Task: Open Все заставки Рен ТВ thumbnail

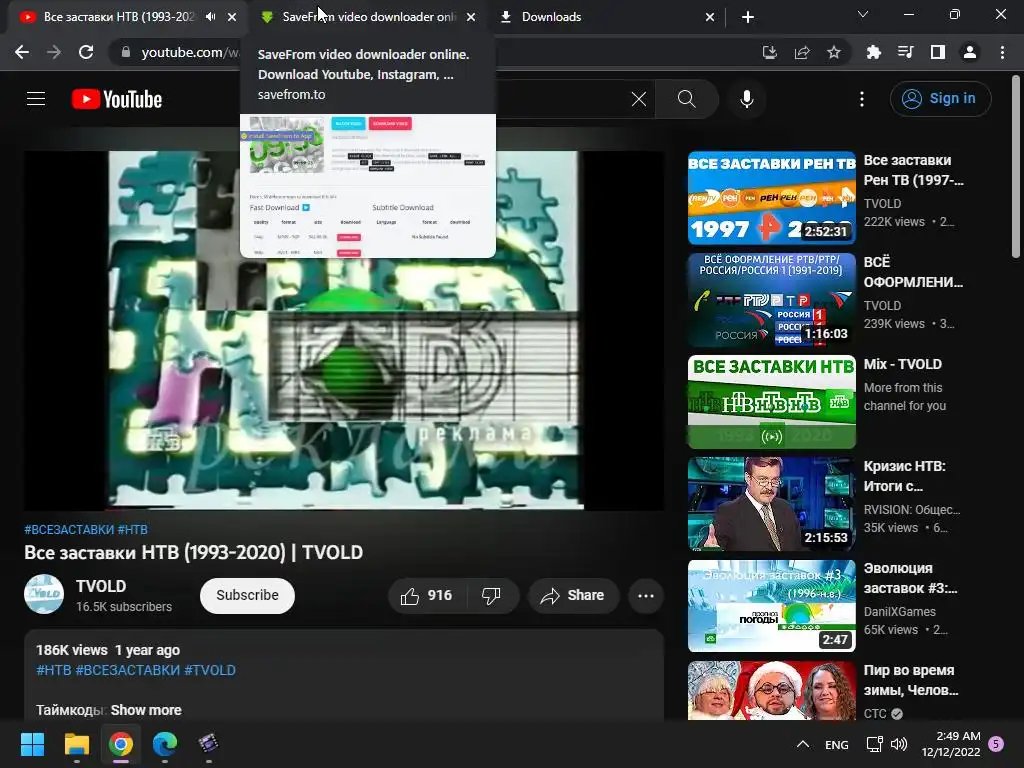Action: (771, 198)
